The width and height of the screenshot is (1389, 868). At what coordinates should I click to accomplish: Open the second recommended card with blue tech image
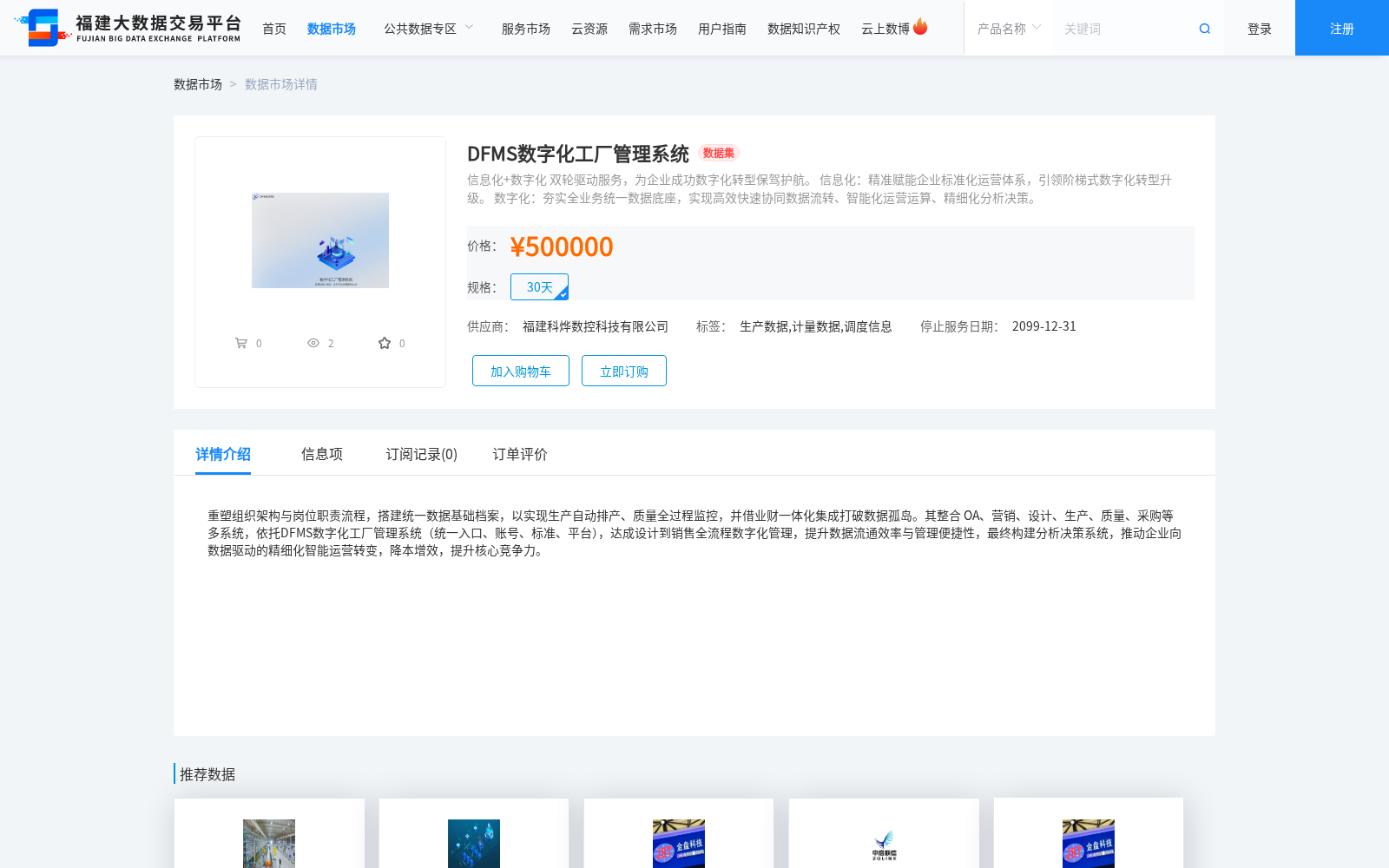click(474, 833)
